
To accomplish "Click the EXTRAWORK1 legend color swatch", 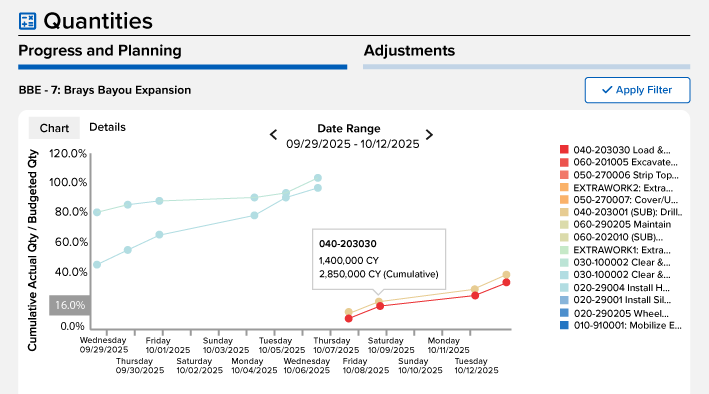I will pos(564,250).
